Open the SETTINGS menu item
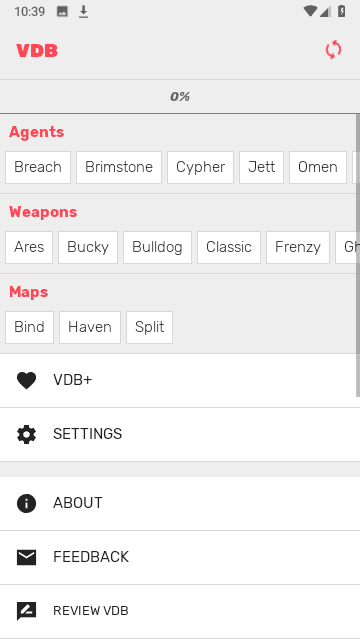The width and height of the screenshot is (360, 640). 180,434
